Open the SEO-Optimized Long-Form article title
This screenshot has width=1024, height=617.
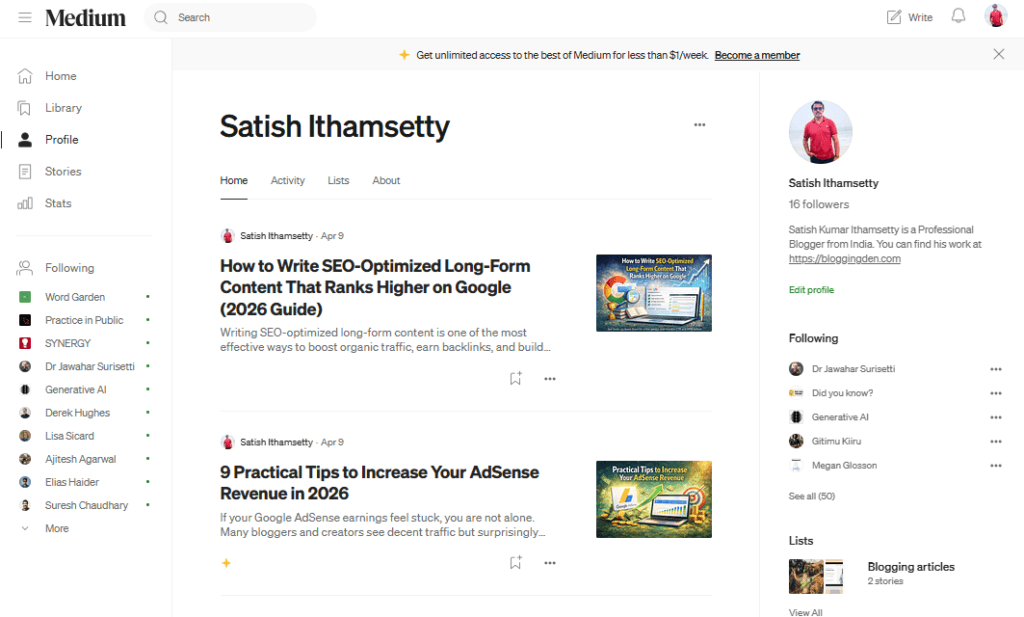pyautogui.click(x=375, y=287)
